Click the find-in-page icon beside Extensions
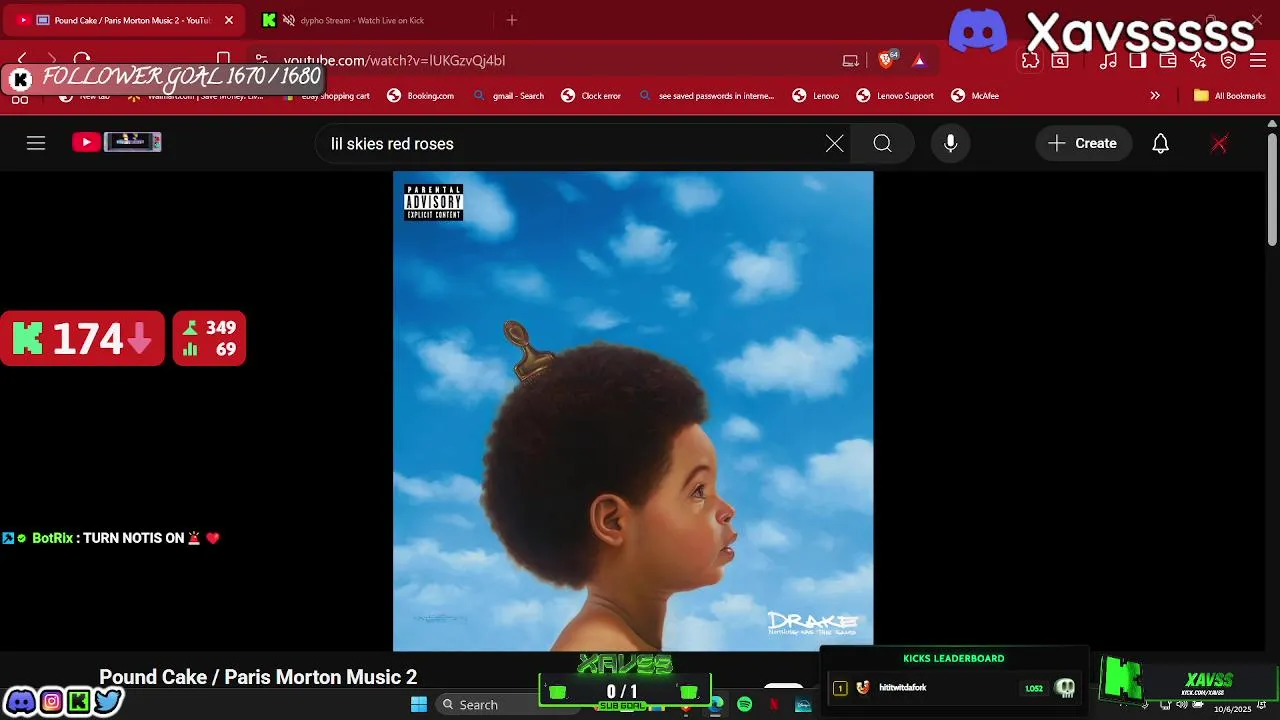Viewport: 1280px width, 720px height. pos(1060,61)
